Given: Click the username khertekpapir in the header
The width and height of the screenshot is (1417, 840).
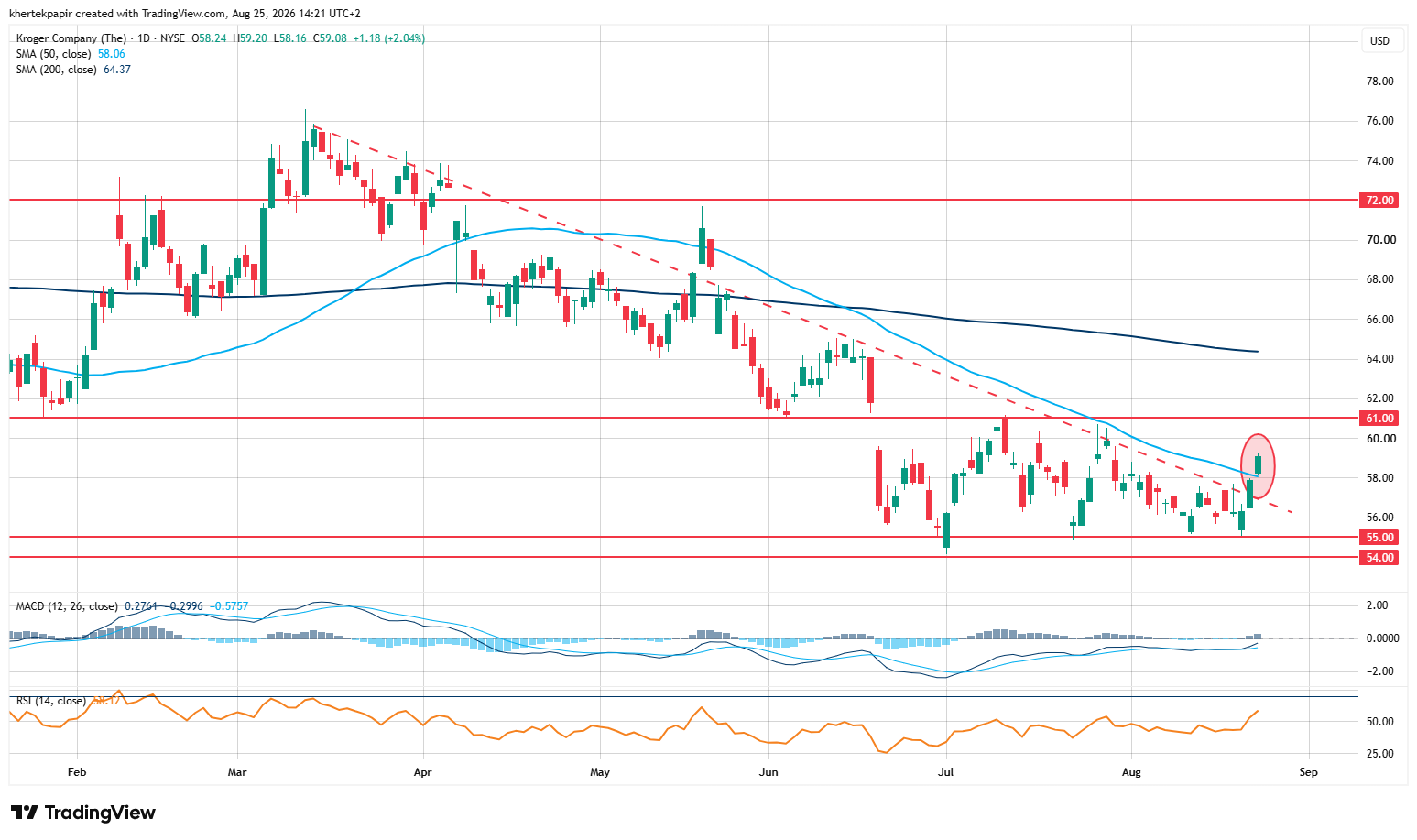Looking at the screenshot, I should (x=38, y=14).
